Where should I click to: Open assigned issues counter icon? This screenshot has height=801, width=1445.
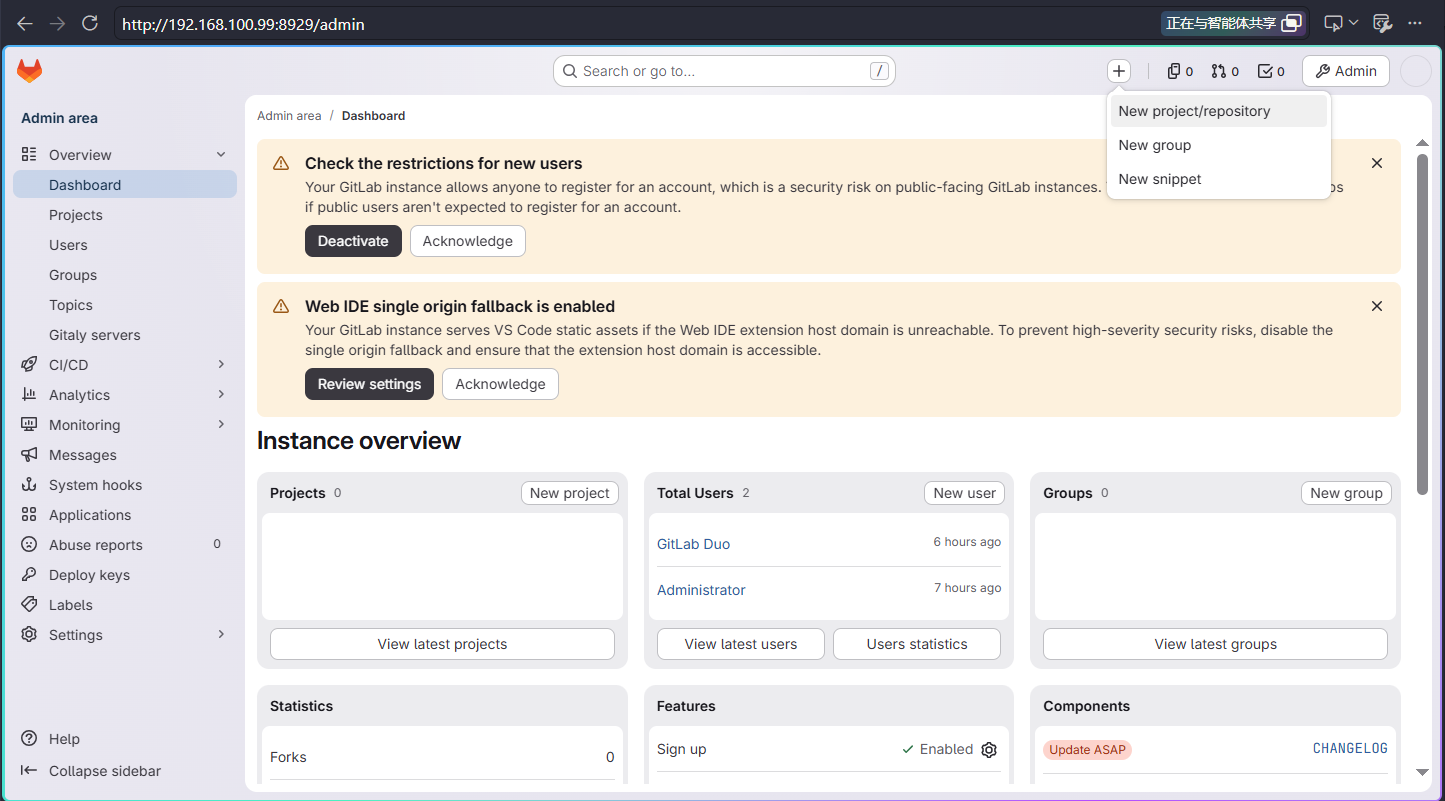pos(1180,71)
